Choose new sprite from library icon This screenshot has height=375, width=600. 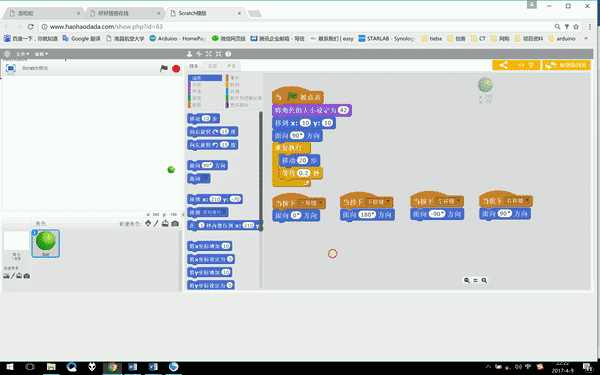pyautogui.click(x=148, y=223)
